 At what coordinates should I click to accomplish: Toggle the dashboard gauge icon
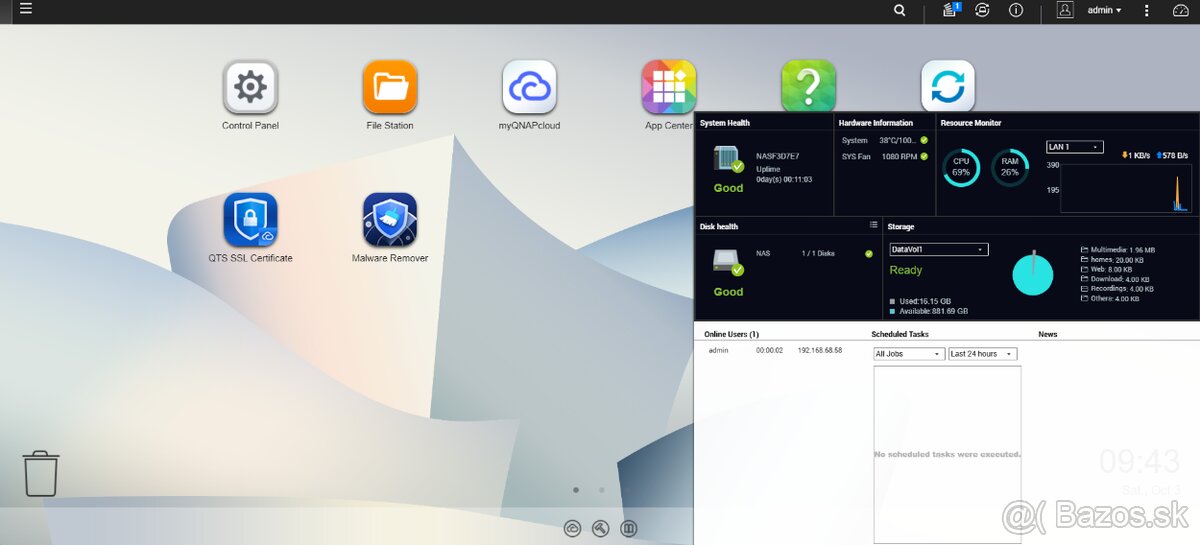click(1179, 10)
